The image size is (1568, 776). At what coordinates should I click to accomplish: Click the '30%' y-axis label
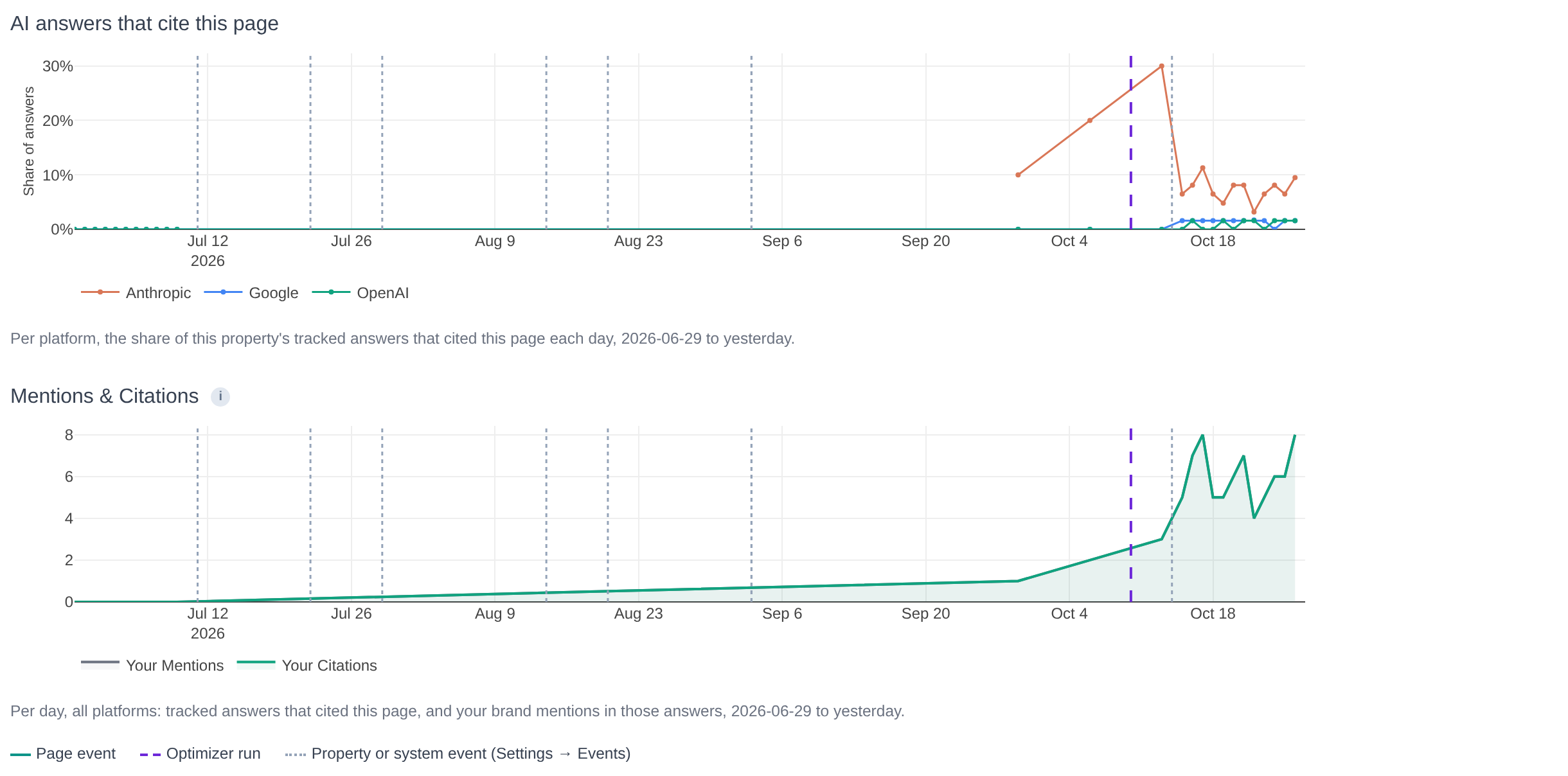(x=58, y=66)
